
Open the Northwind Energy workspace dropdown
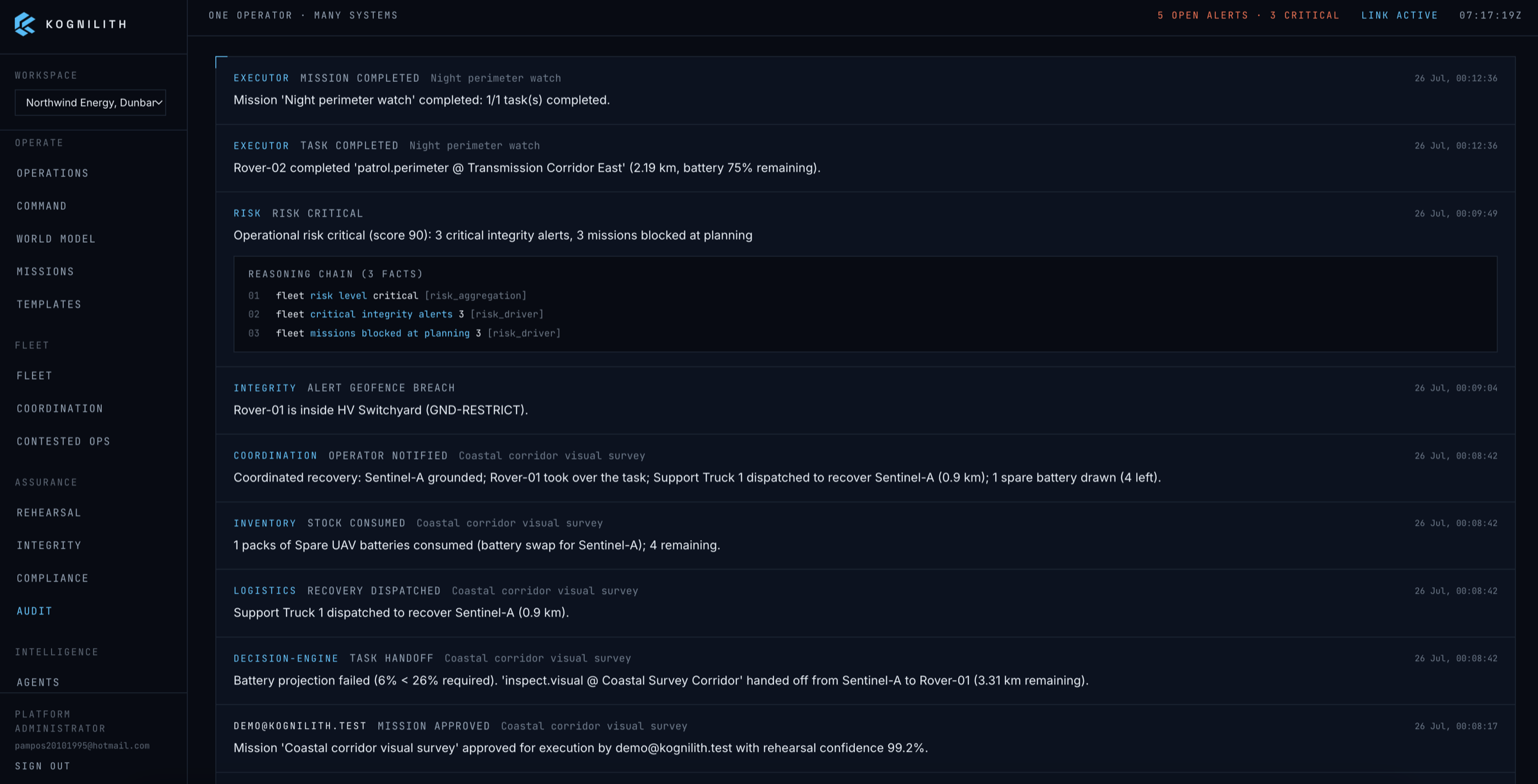click(x=90, y=102)
